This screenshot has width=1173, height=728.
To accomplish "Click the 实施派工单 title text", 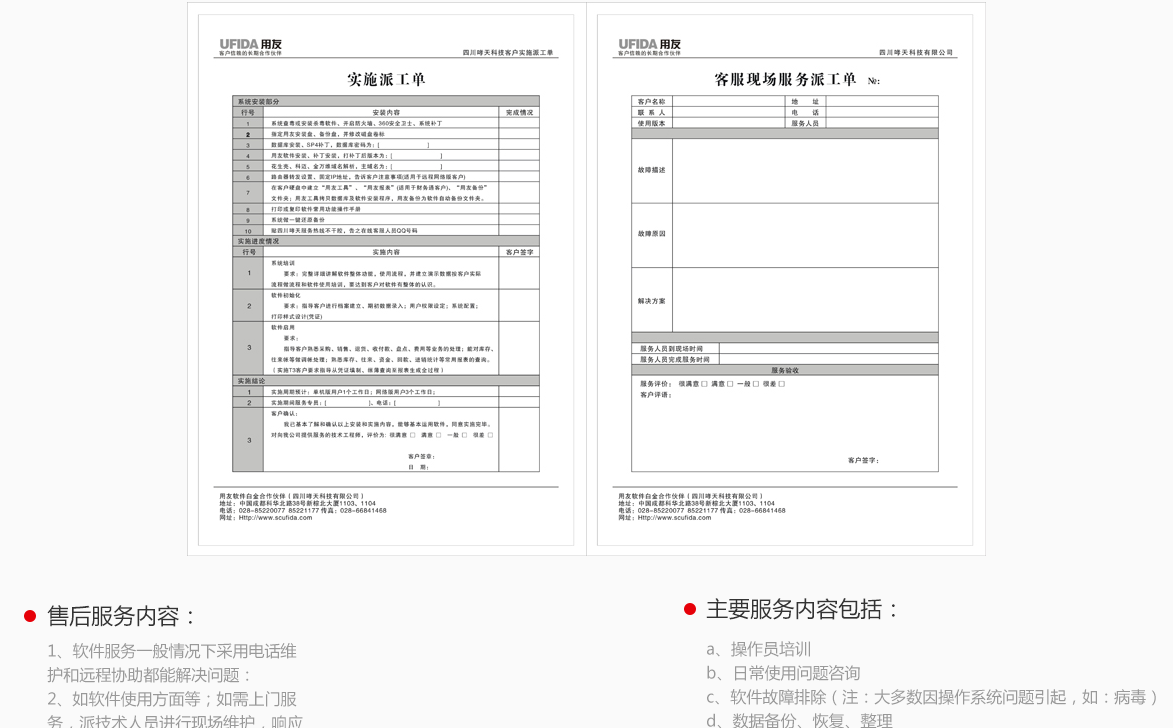I will 386,79.
